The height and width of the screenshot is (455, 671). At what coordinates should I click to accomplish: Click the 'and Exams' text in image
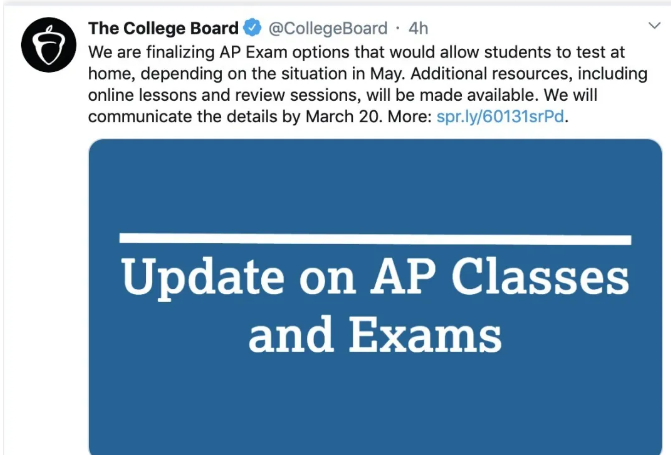click(375, 335)
